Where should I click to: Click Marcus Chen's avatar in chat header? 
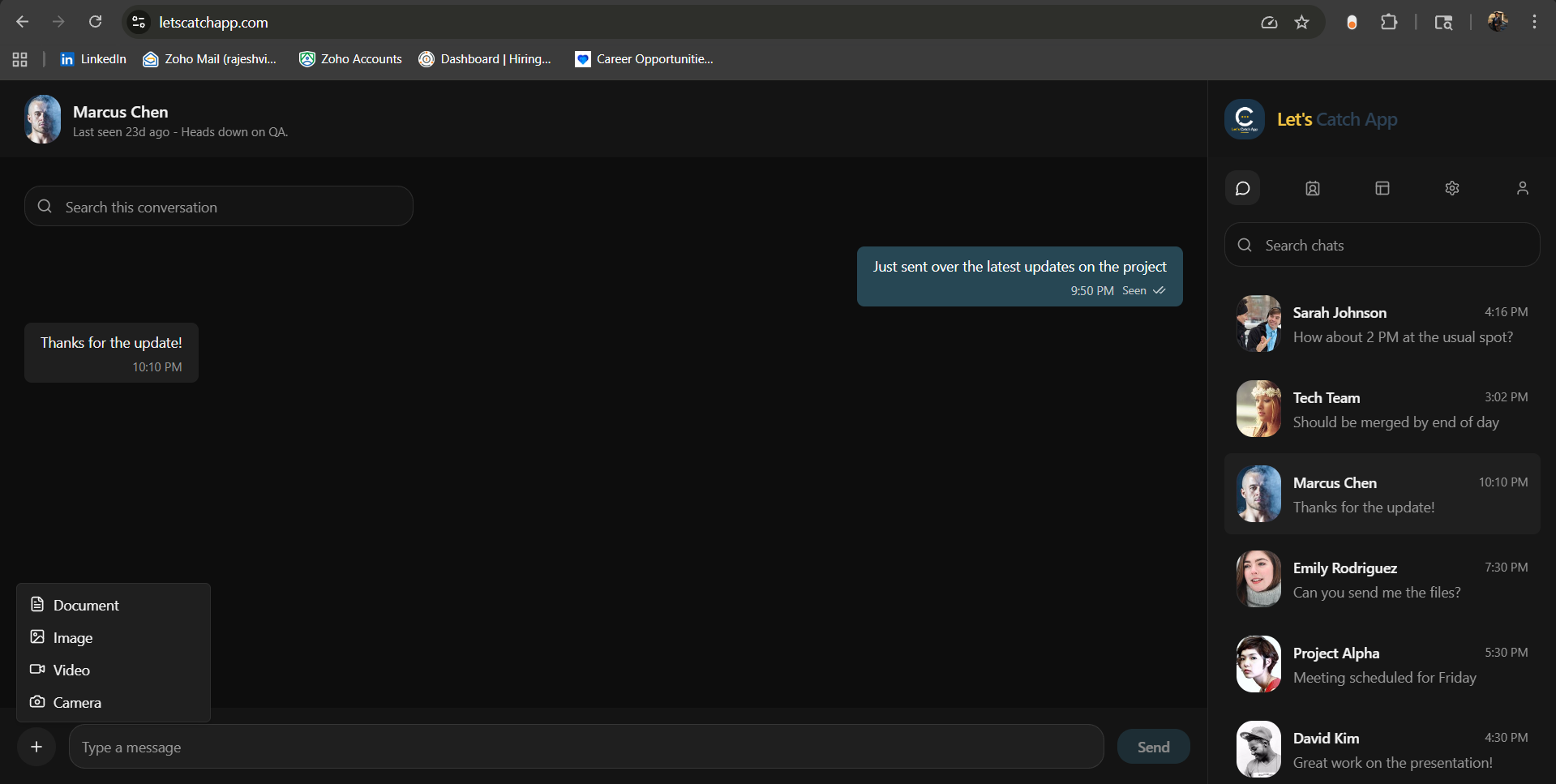[43, 119]
